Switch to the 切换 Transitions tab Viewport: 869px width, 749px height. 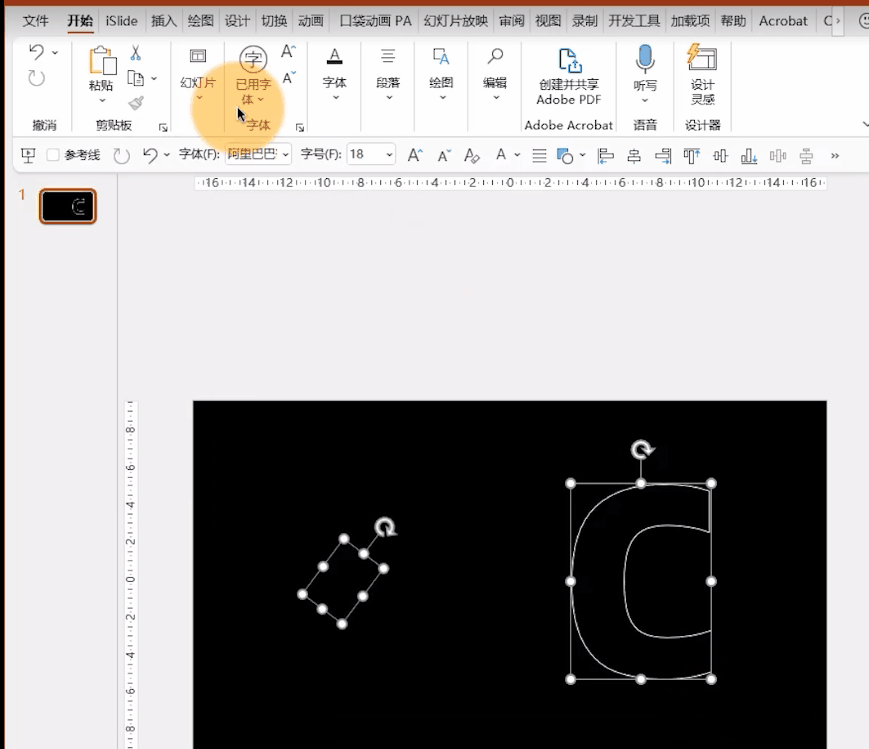pyautogui.click(x=274, y=21)
